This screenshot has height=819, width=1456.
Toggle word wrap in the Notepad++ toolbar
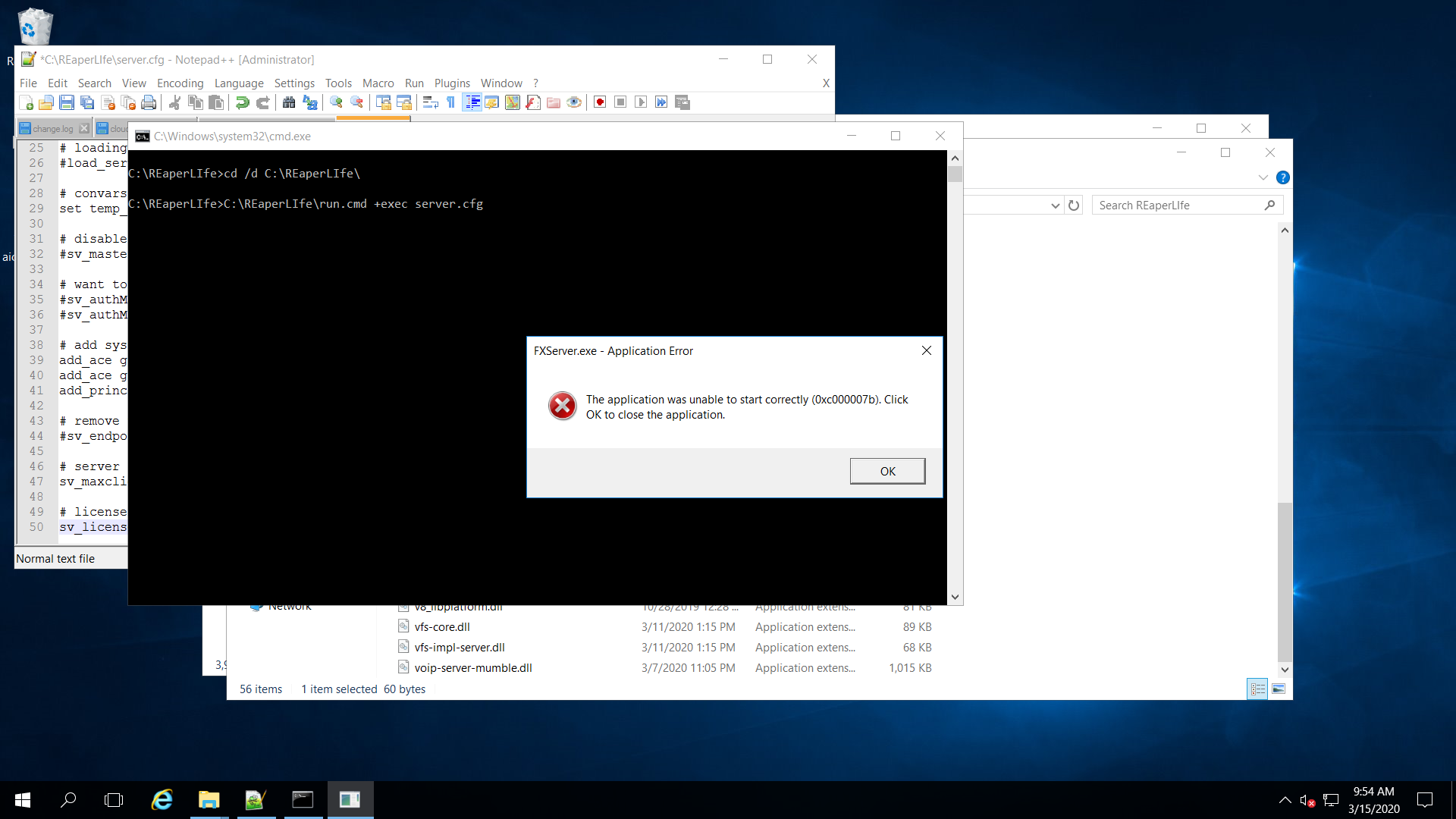click(430, 102)
